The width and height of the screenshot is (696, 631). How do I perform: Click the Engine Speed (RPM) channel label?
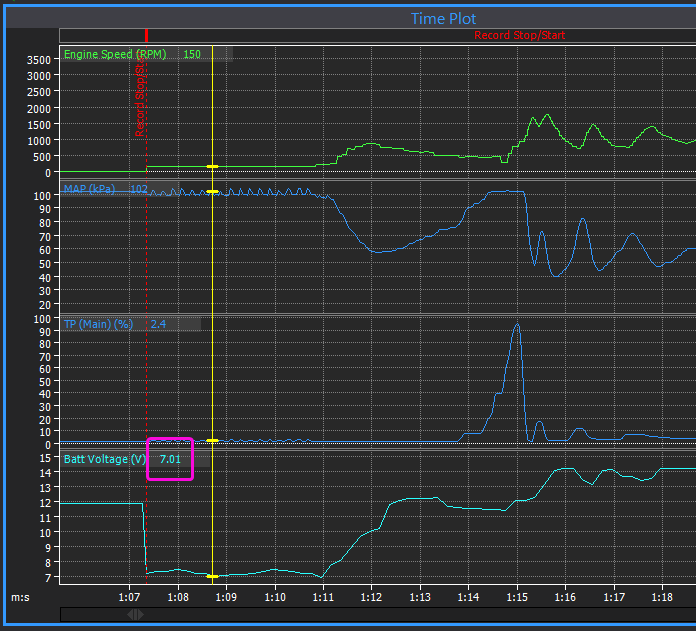[x=115, y=54]
